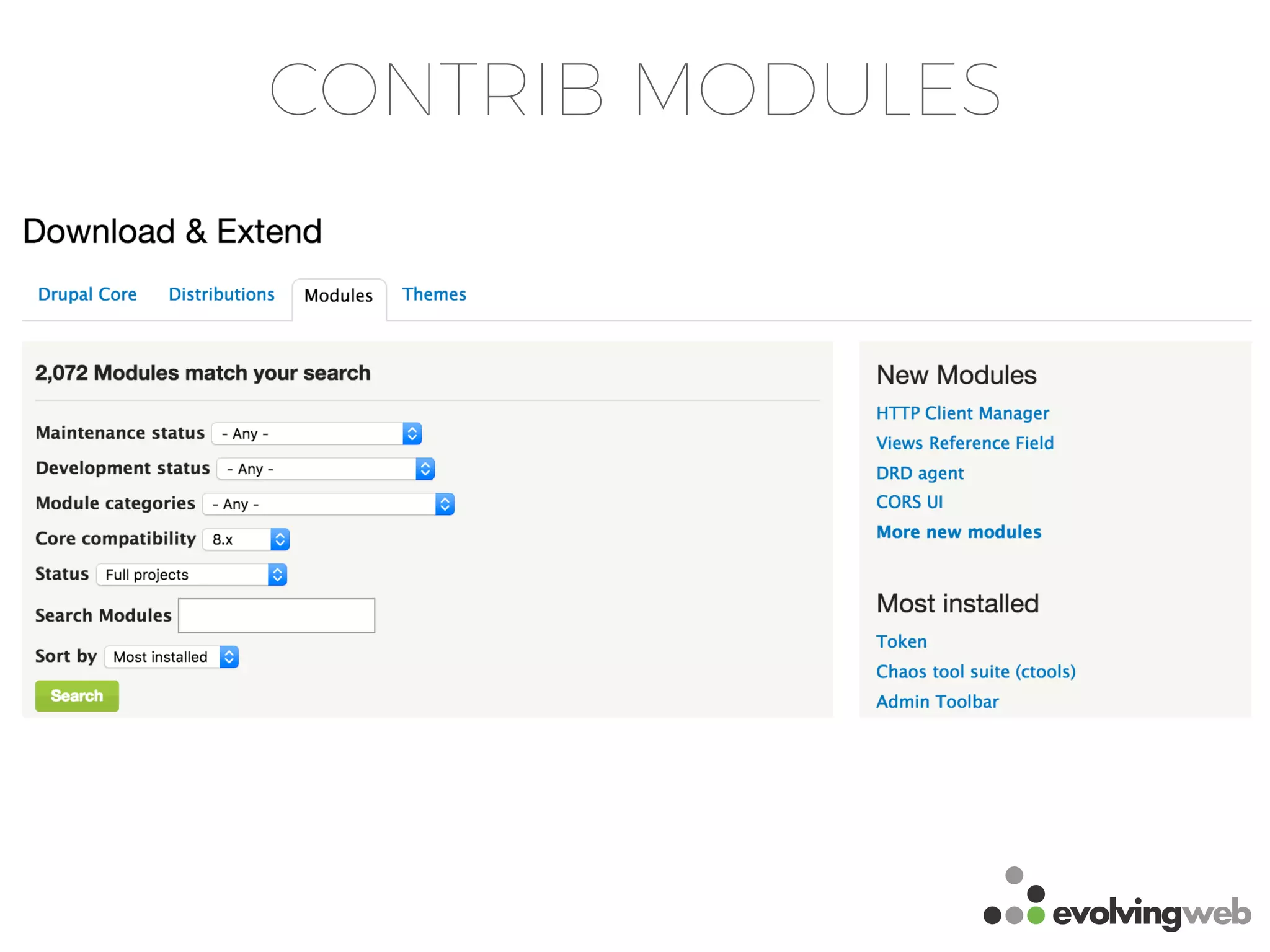The width and height of the screenshot is (1270, 952).
Task: Switch to the Distributions tab
Action: (x=221, y=294)
